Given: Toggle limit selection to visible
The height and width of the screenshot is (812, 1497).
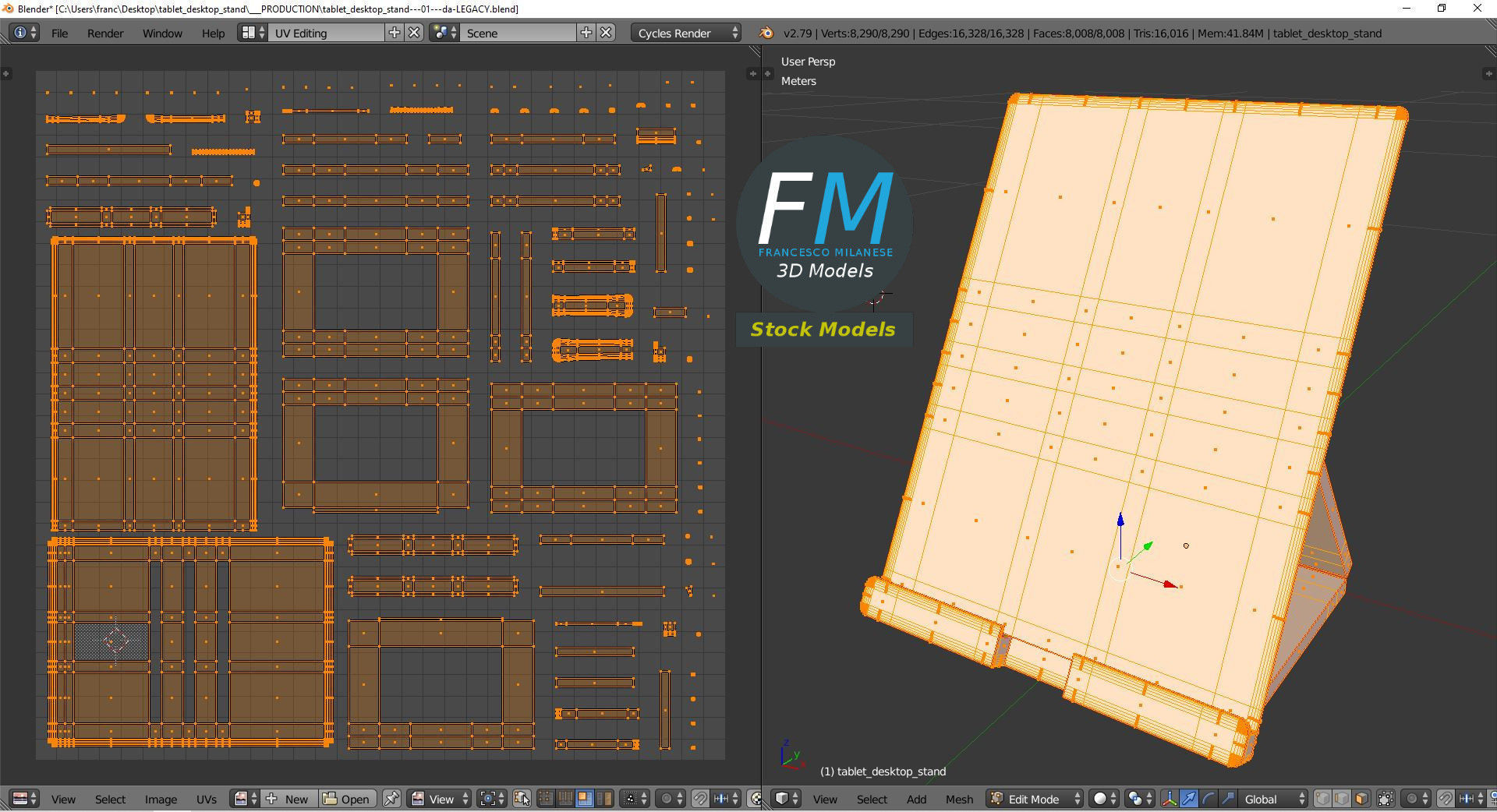Looking at the screenshot, I should pos(1386,799).
